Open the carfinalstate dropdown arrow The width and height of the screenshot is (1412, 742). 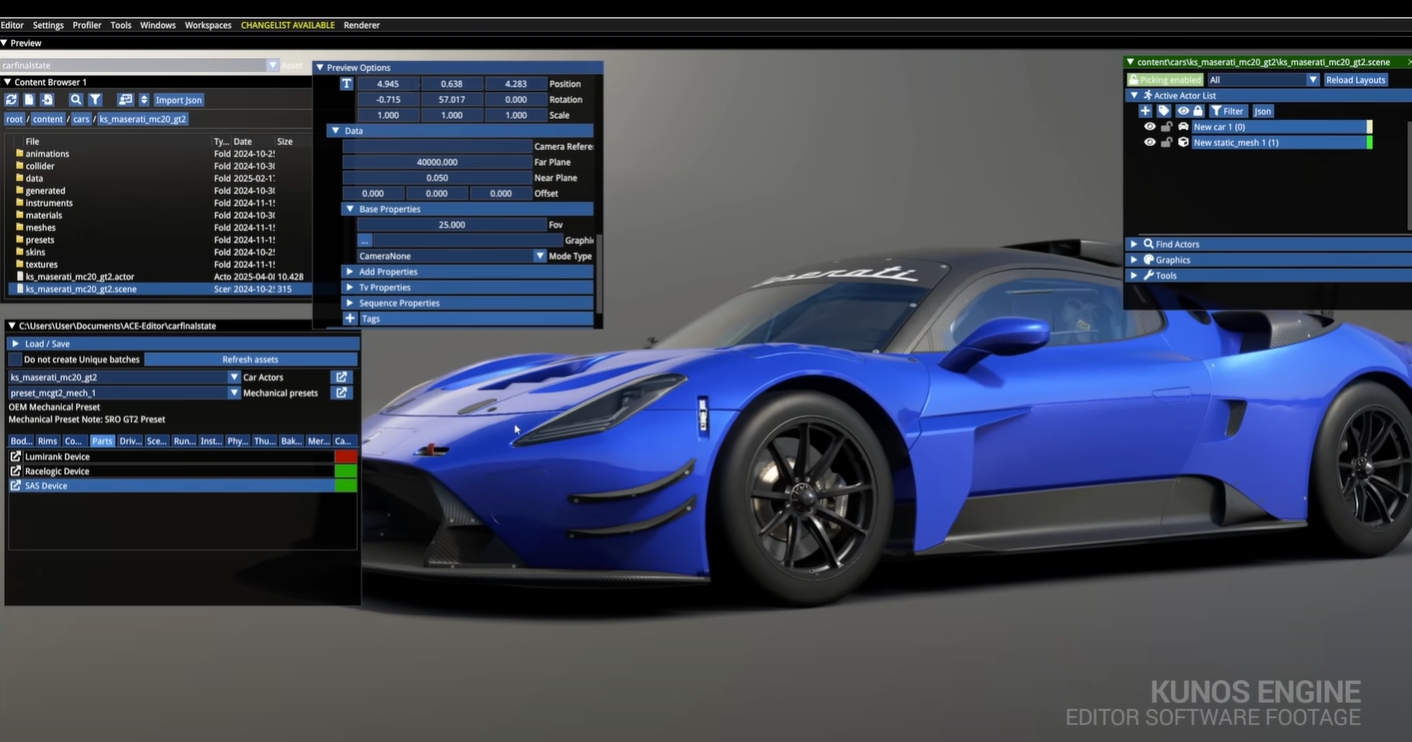272,65
